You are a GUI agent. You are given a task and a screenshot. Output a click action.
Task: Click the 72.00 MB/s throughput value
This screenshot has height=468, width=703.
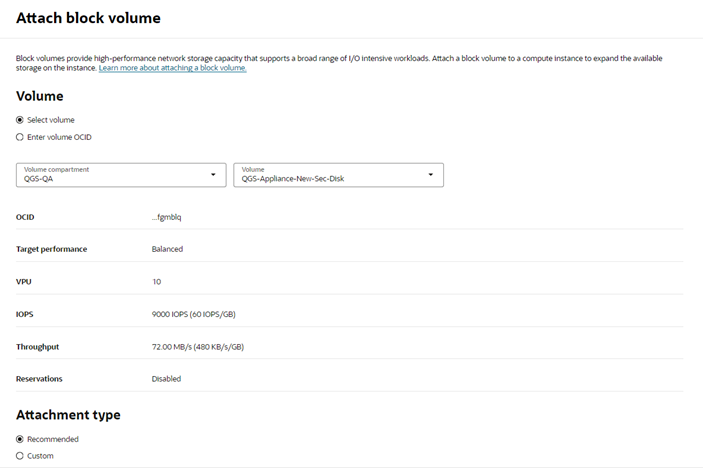click(x=197, y=347)
